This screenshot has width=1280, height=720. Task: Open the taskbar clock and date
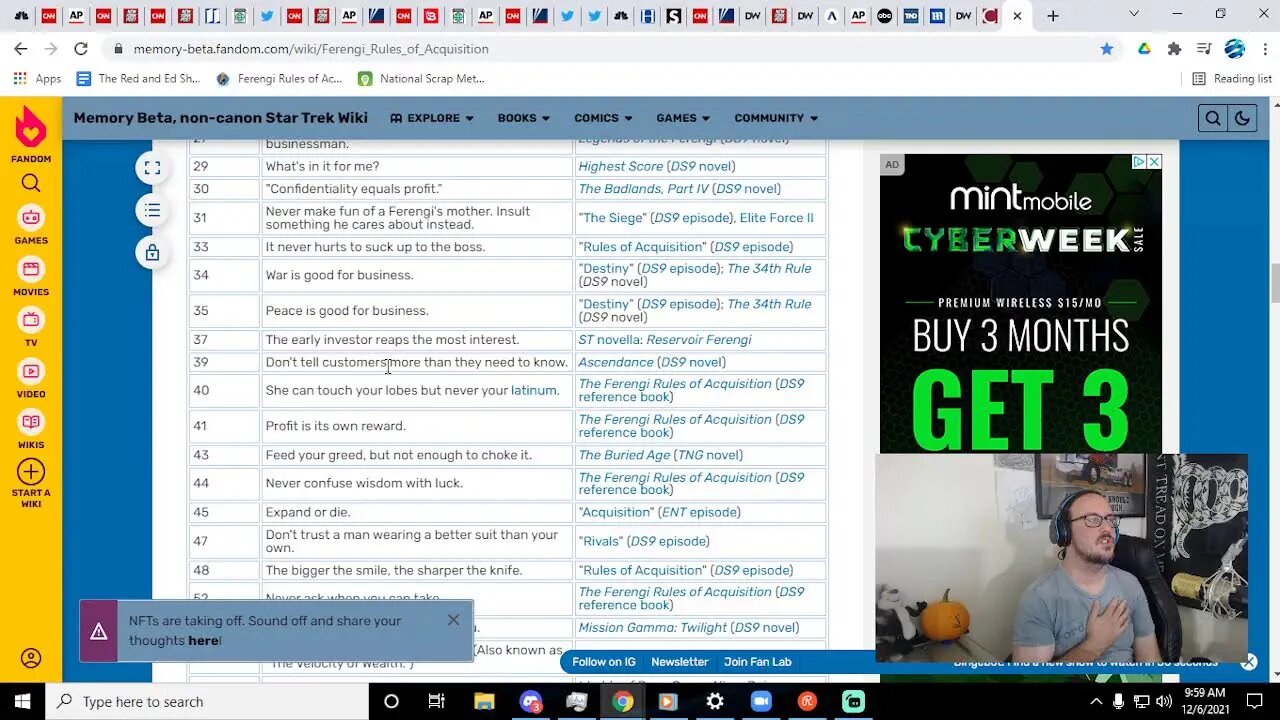(x=1205, y=702)
